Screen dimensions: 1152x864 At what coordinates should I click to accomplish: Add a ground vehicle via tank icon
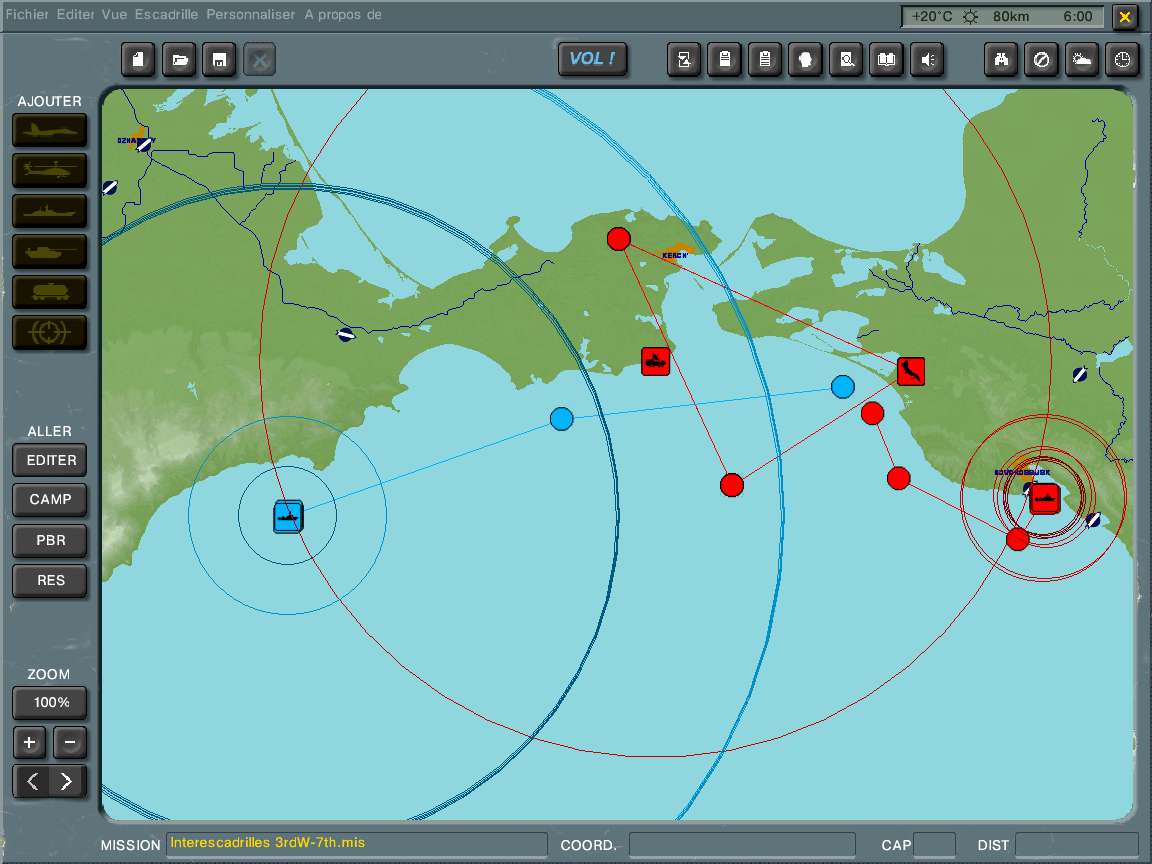click(x=50, y=252)
